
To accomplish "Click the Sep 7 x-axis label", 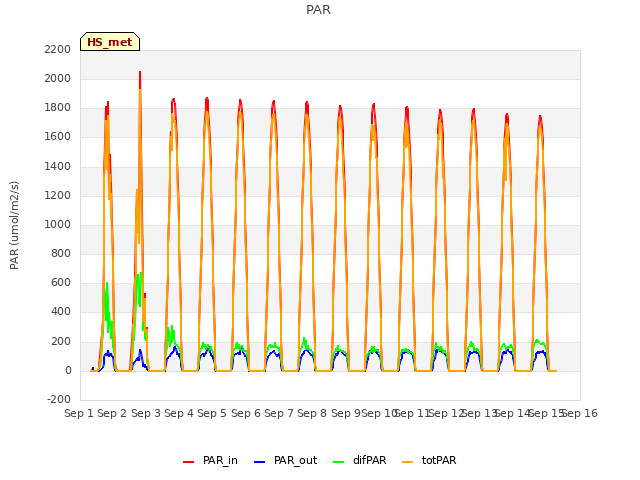I will pyautogui.click(x=279, y=413).
